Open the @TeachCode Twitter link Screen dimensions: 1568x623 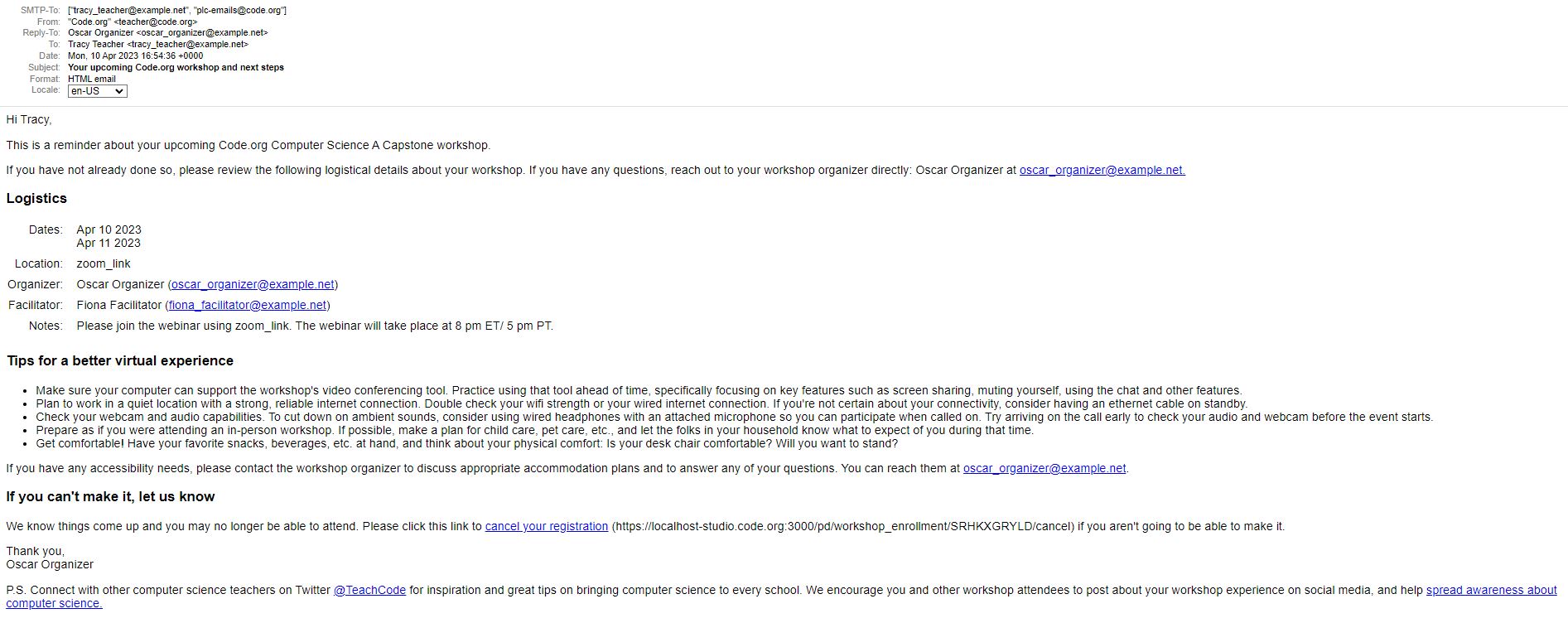(369, 590)
